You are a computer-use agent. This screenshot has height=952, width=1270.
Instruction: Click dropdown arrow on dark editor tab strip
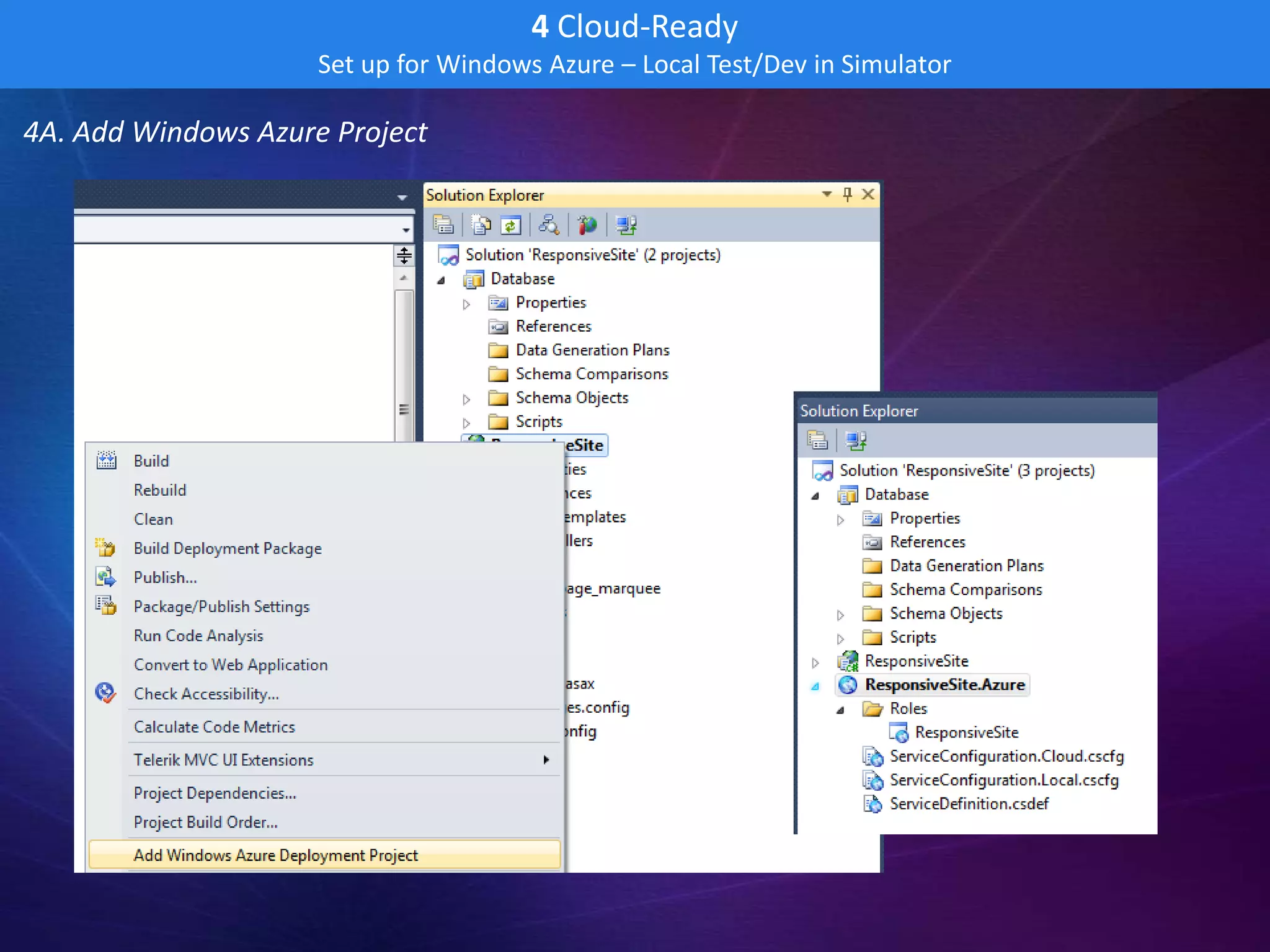coord(402,198)
